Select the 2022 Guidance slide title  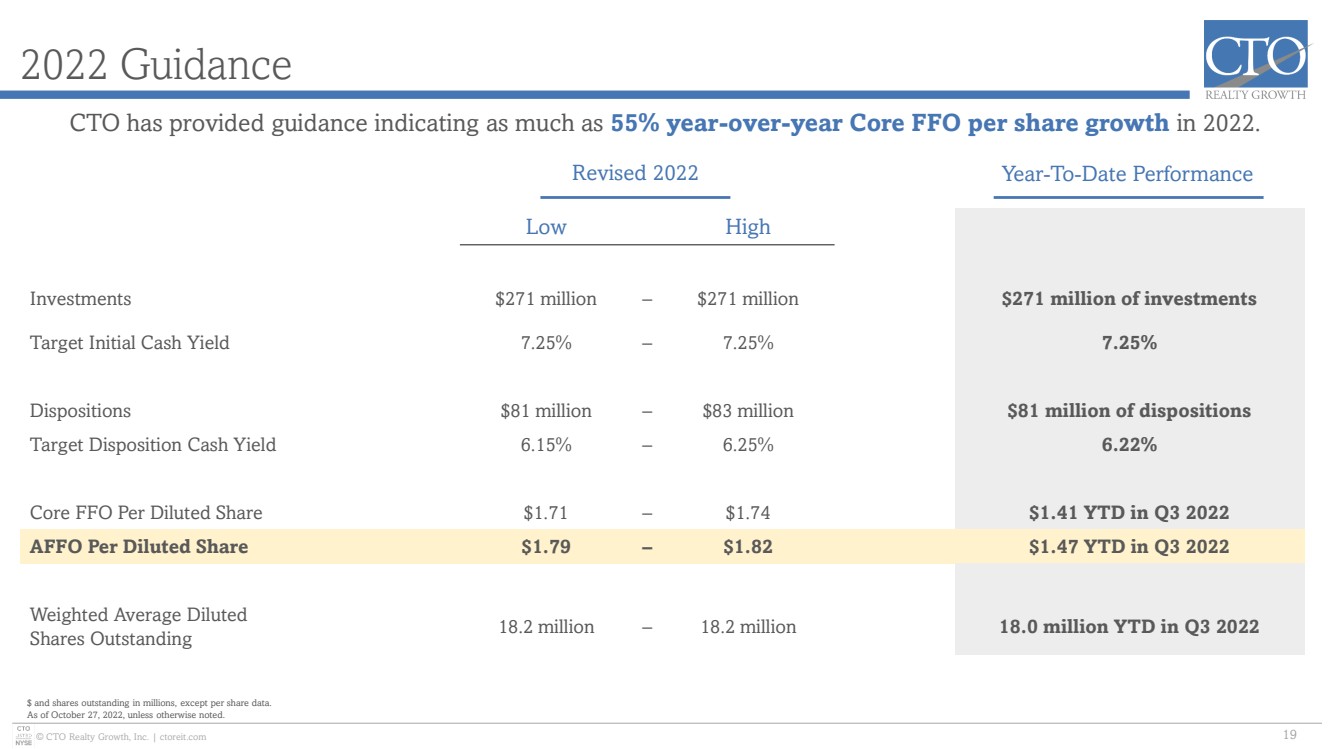pyautogui.click(x=156, y=66)
